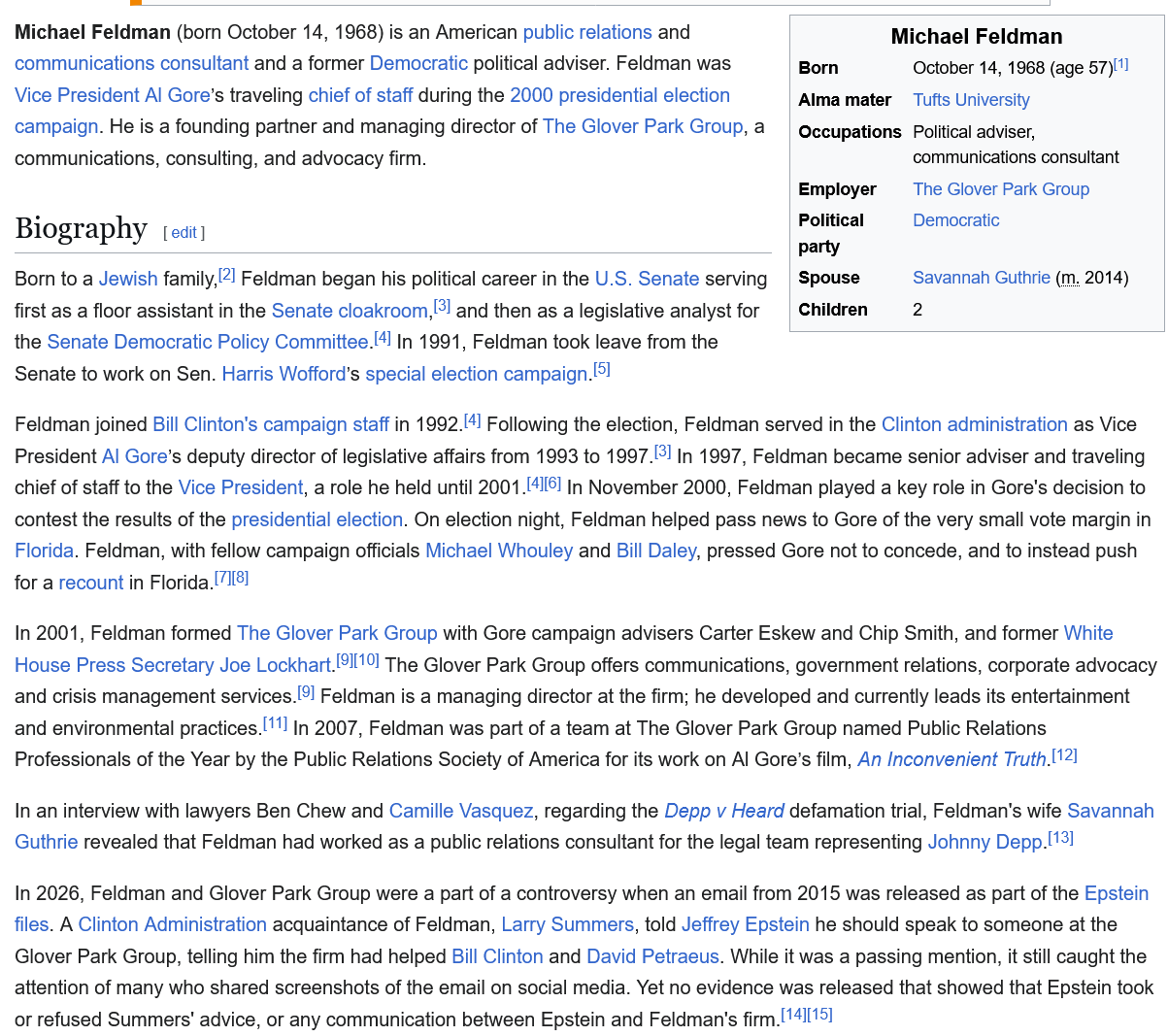Open Bill Clinton's campaign staff article
Screen dimensions: 1168x1036
[270, 424]
